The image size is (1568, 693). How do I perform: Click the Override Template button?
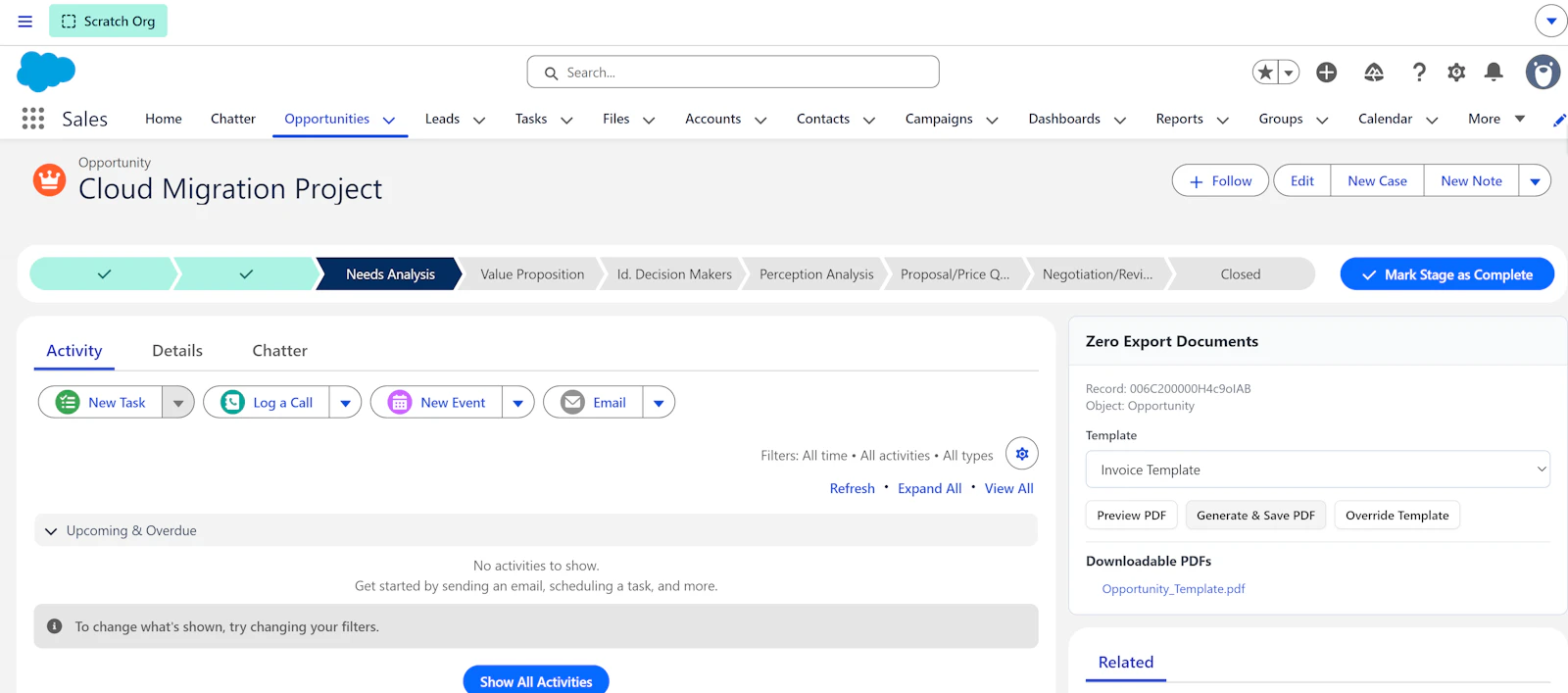(1396, 515)
